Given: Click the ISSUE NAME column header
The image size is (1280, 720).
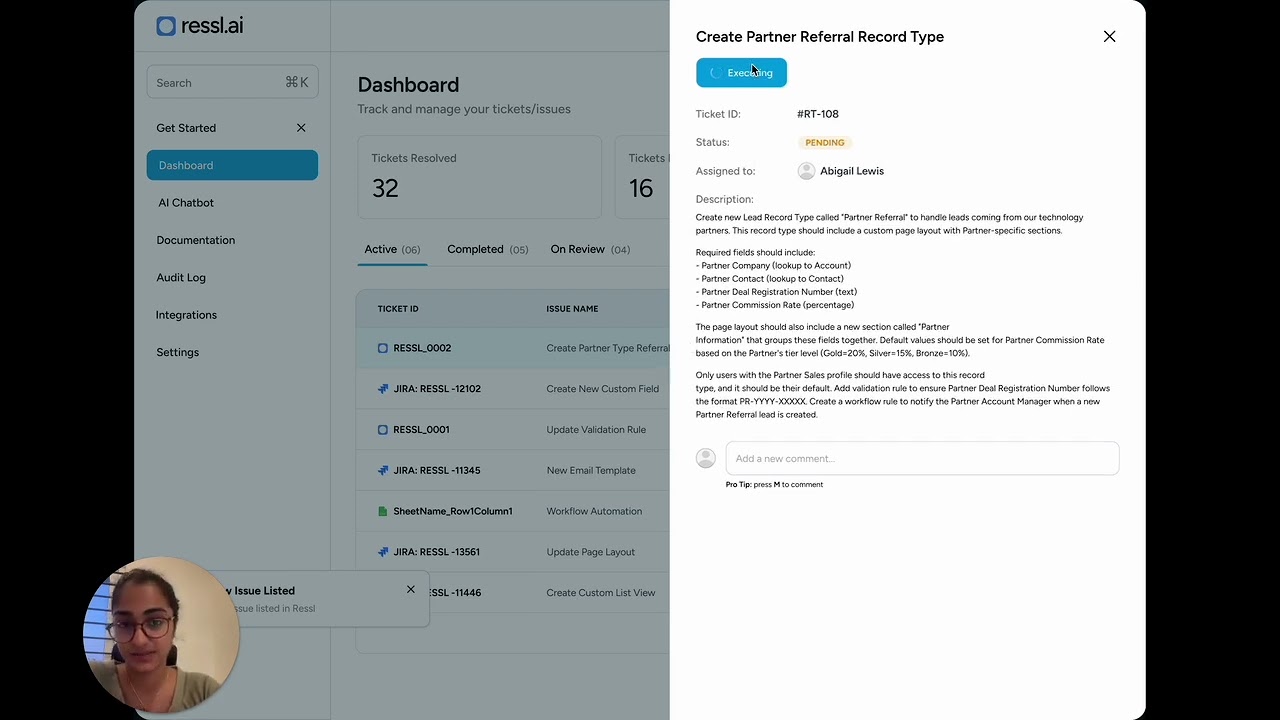Looking at the screenshot, I should click(572, 309).
